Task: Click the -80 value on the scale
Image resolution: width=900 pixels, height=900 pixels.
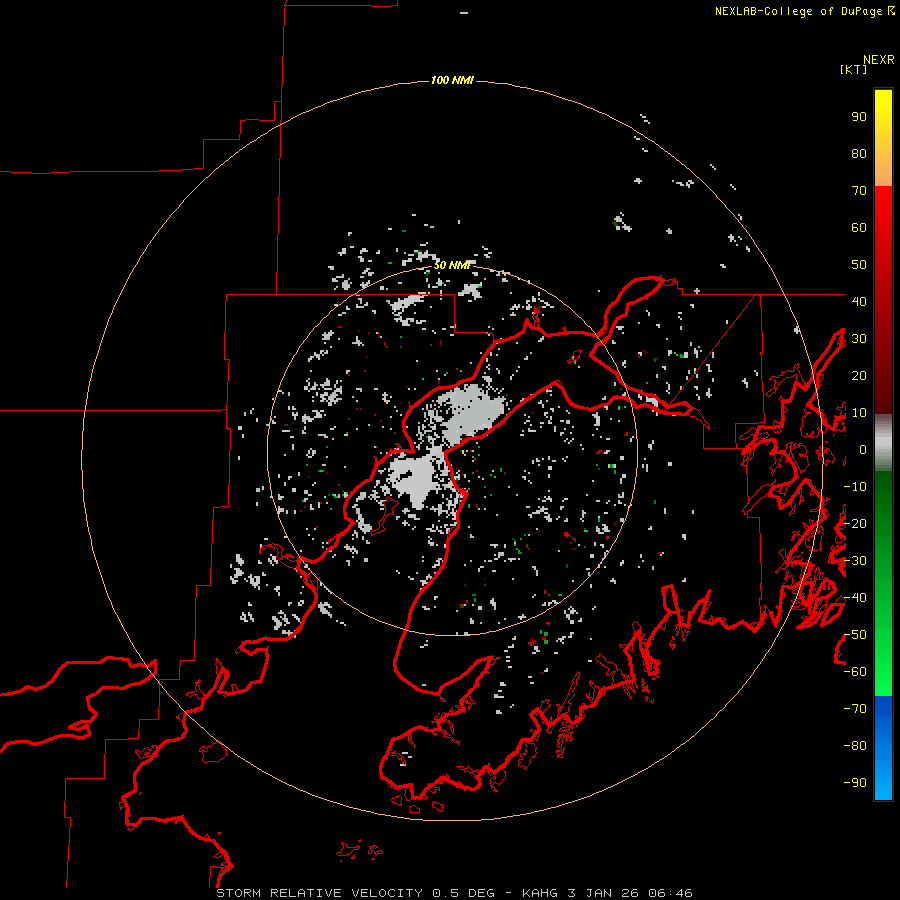Action: click(855, 746)
